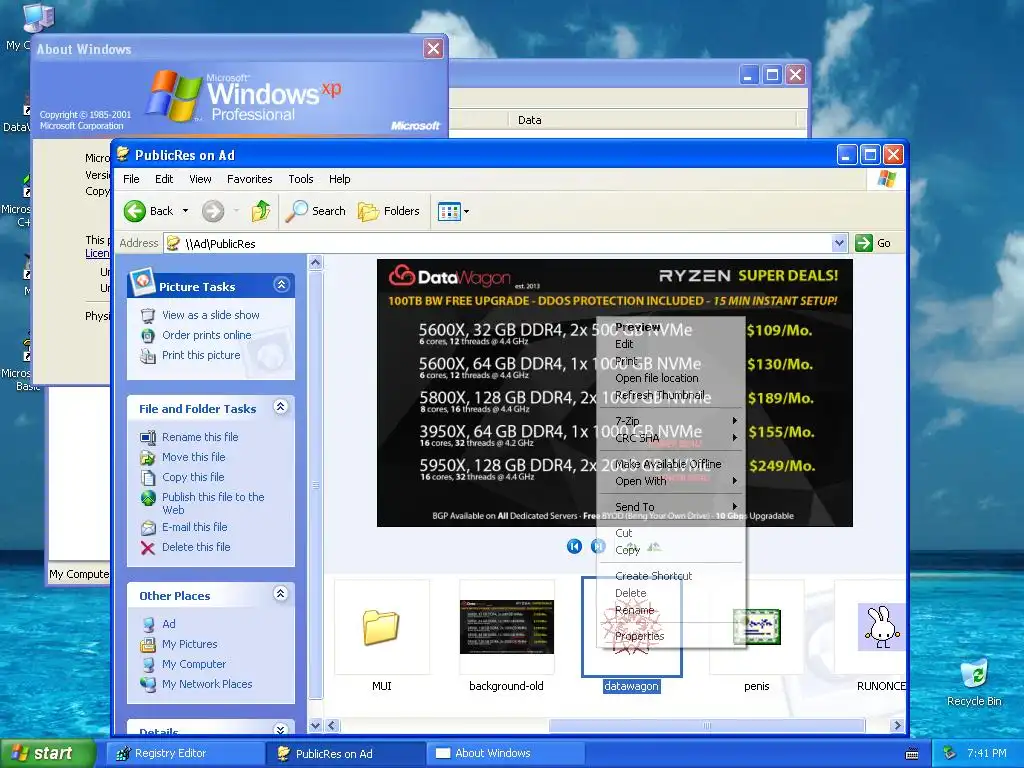Click Publish this file to the Web

[x=213, y=504]
